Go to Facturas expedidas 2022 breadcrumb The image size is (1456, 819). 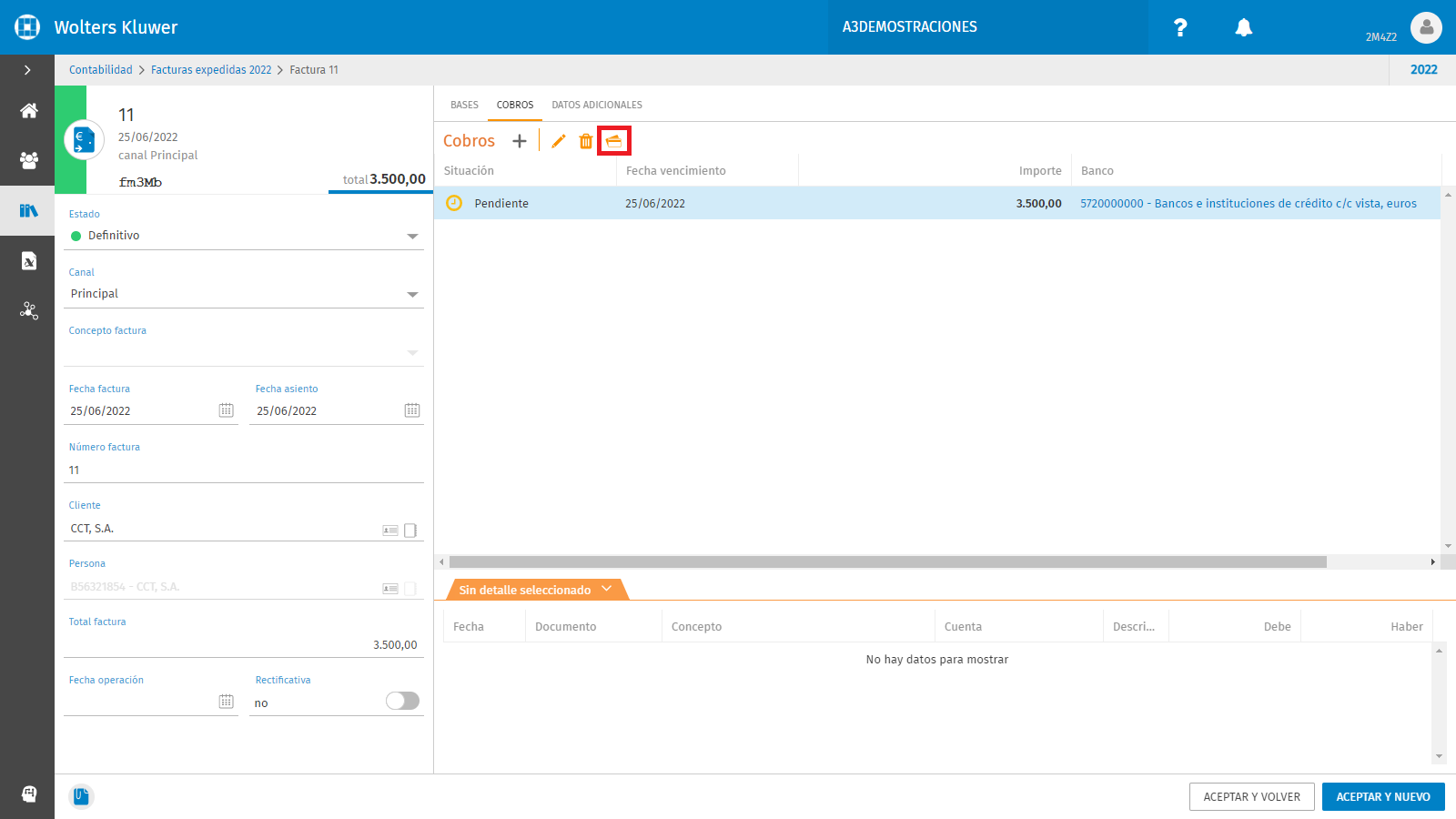pos(211,70)
